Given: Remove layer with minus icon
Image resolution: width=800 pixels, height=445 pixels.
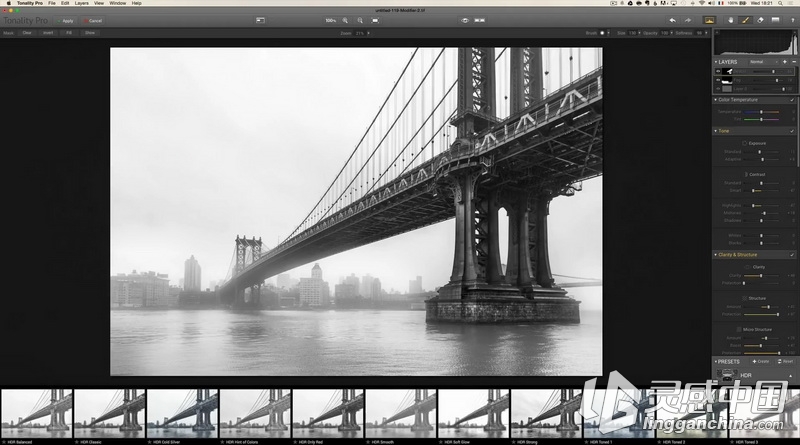Looking at the screenshot, I should point(794,62).
